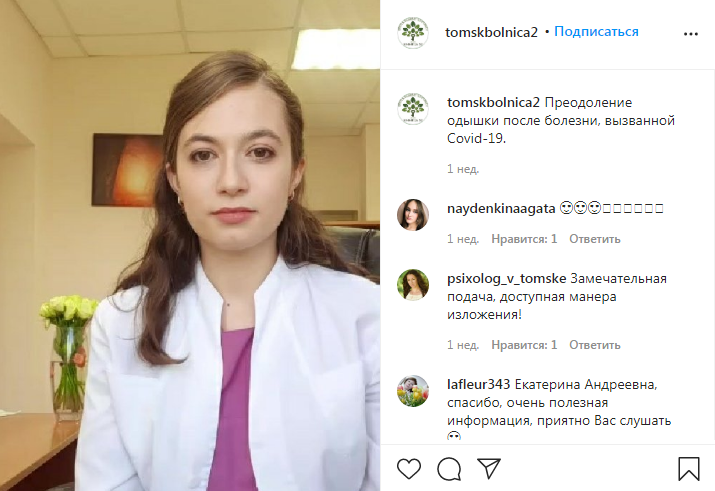
Task: Reply to psixolog_v_tomske's comment with Ответить
Action: point(595,345)
